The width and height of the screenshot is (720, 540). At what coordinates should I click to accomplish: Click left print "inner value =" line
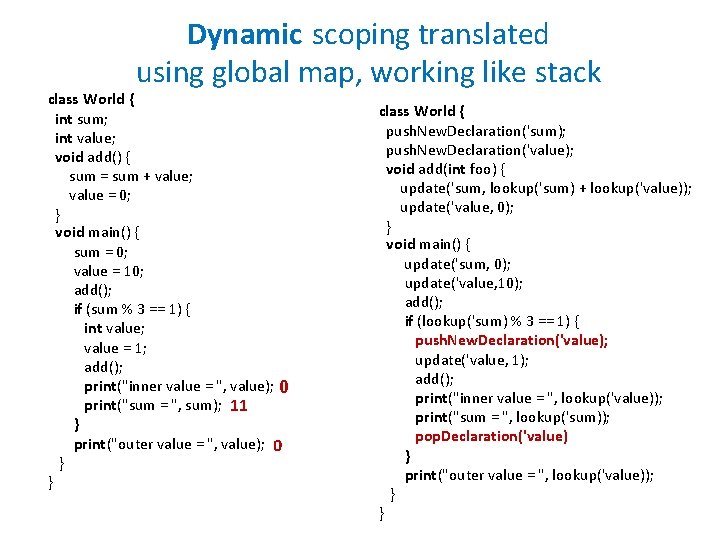(179, 387)
